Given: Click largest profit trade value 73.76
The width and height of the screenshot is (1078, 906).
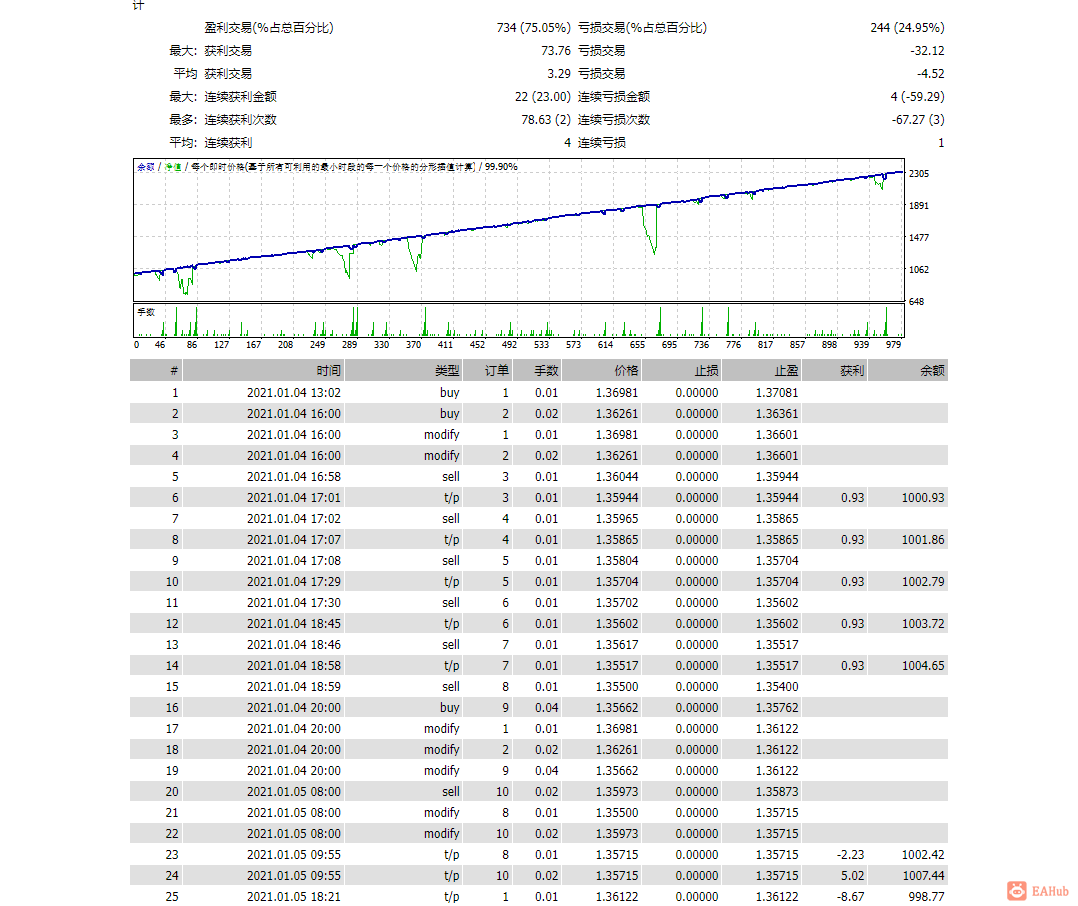Looking at the screenshot, I should tap(556, 51).
